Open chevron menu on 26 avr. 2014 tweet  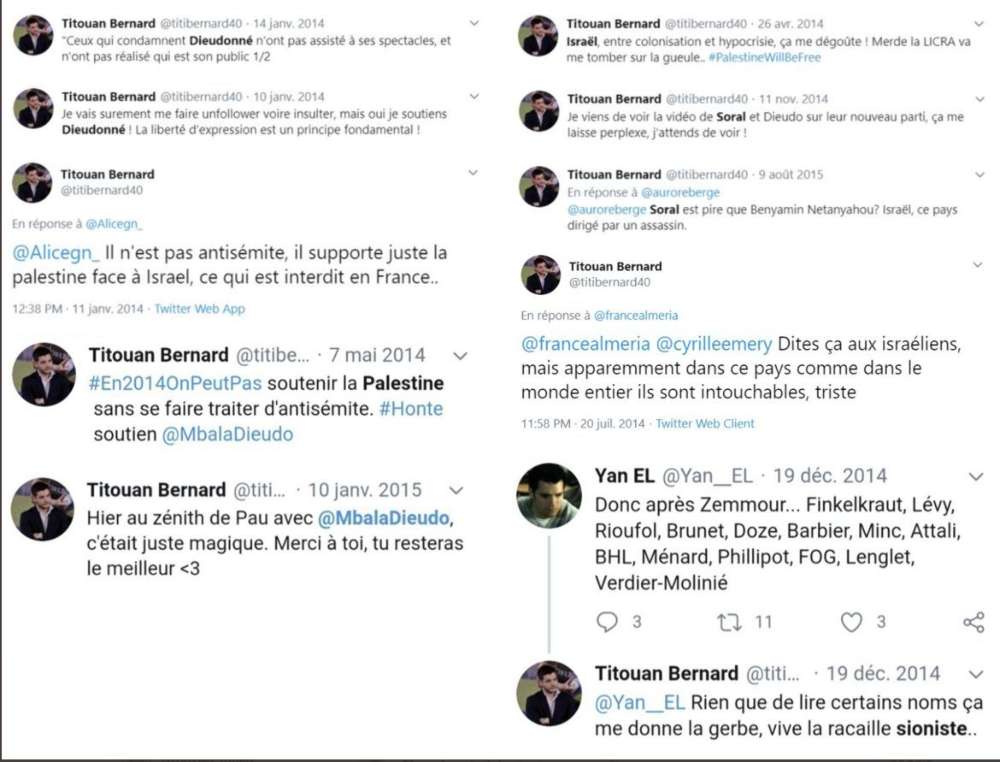pyautogui.click(x=979, y=24)
